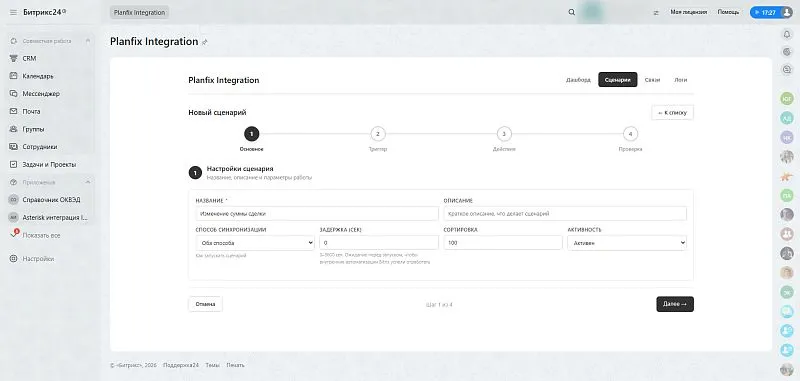Click the Задержка (сек) input
The height and width of the screenshot is (381, 800).
[x=379, y=243]
